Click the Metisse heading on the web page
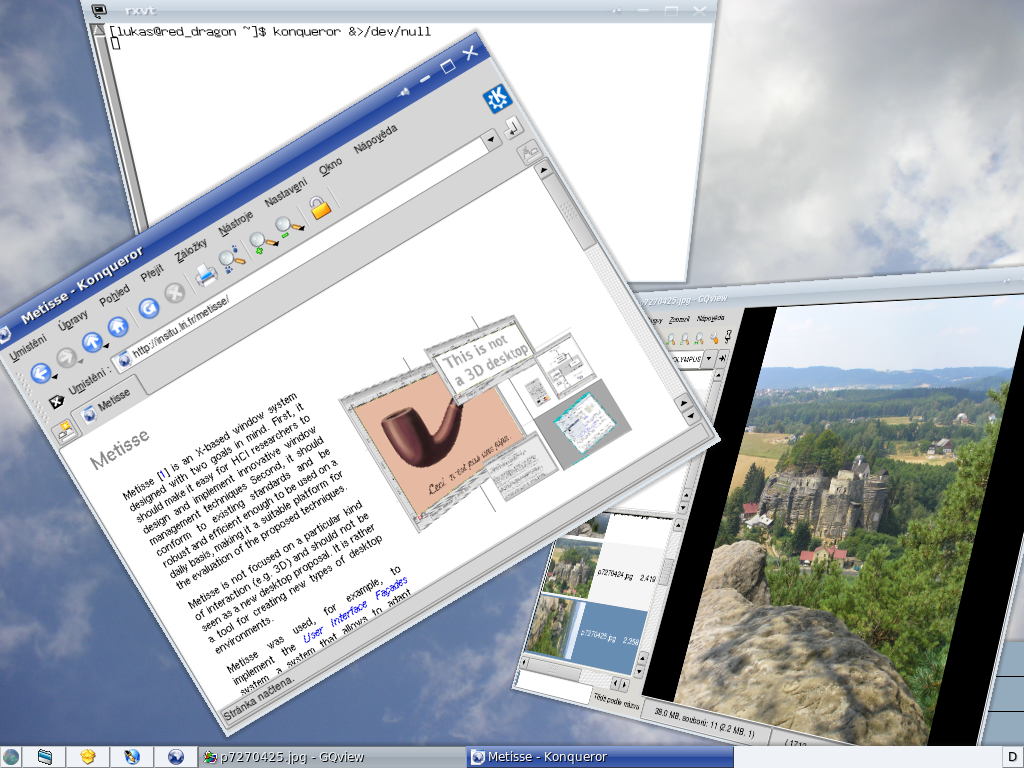The height and width of the screenshot is (768, 1024). [120, 449]
